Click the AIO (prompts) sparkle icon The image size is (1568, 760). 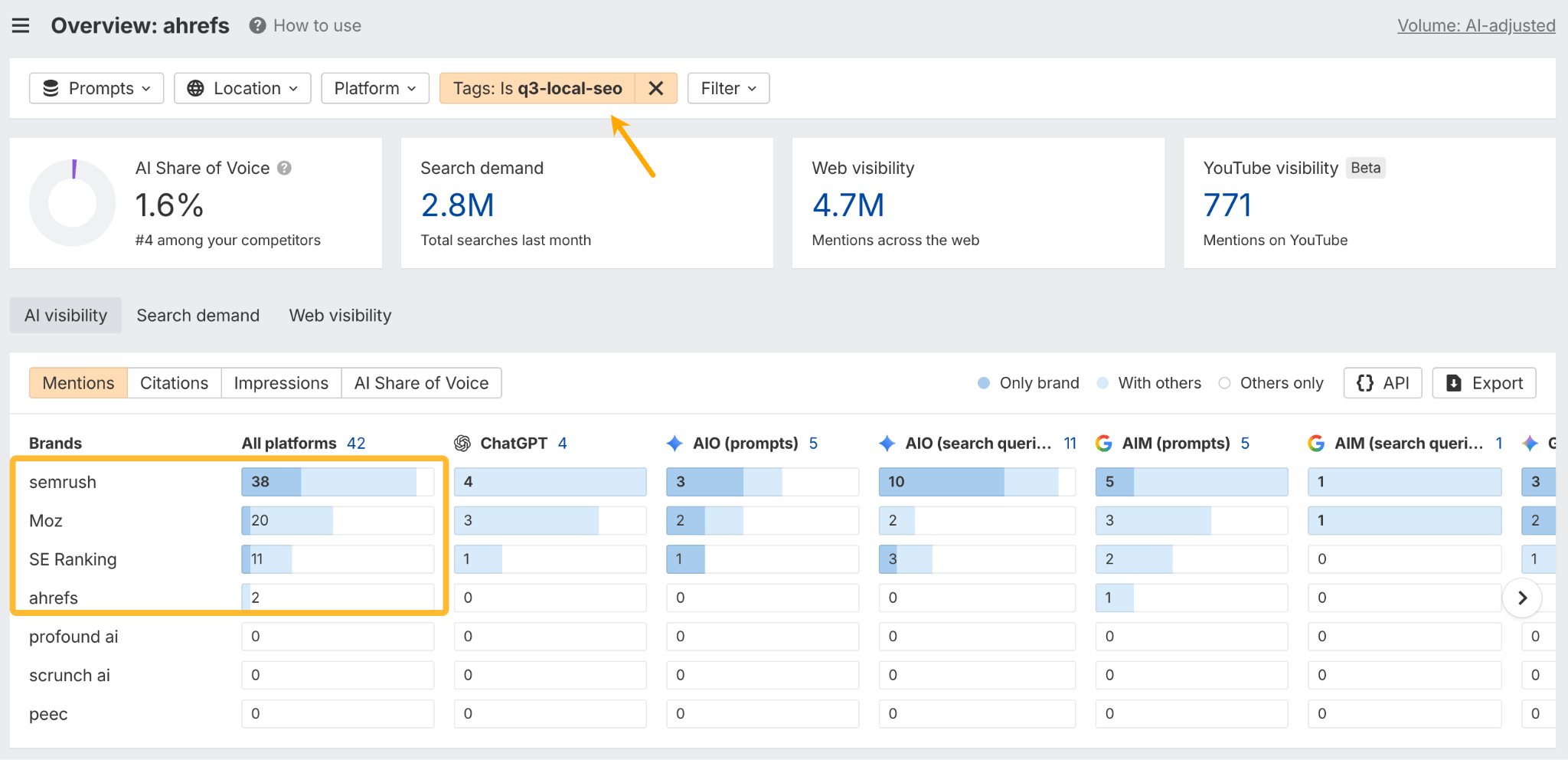[x=675, y=443]
